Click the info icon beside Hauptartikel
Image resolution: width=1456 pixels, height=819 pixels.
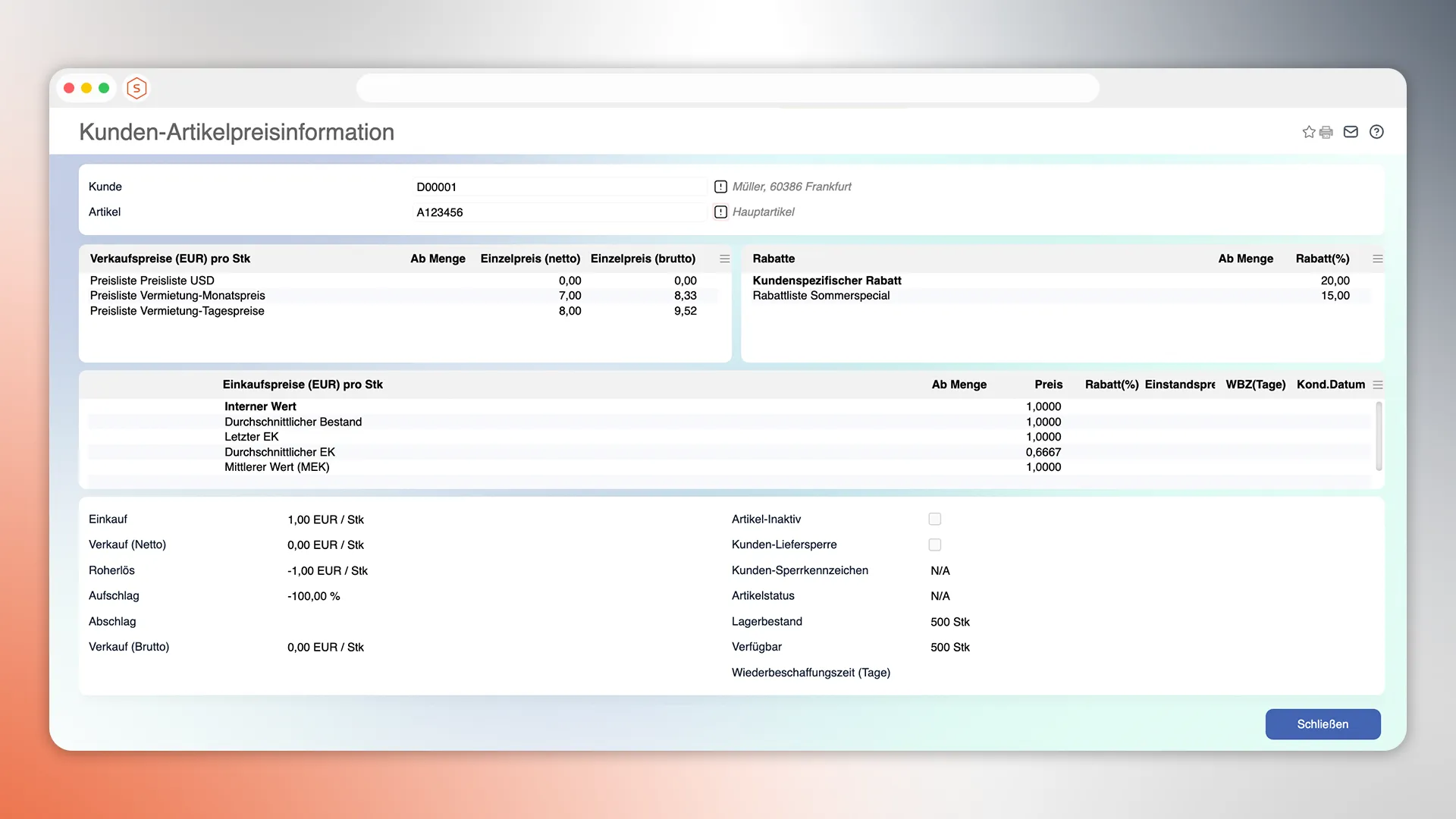pyautogui.click(x=720, y=212)
